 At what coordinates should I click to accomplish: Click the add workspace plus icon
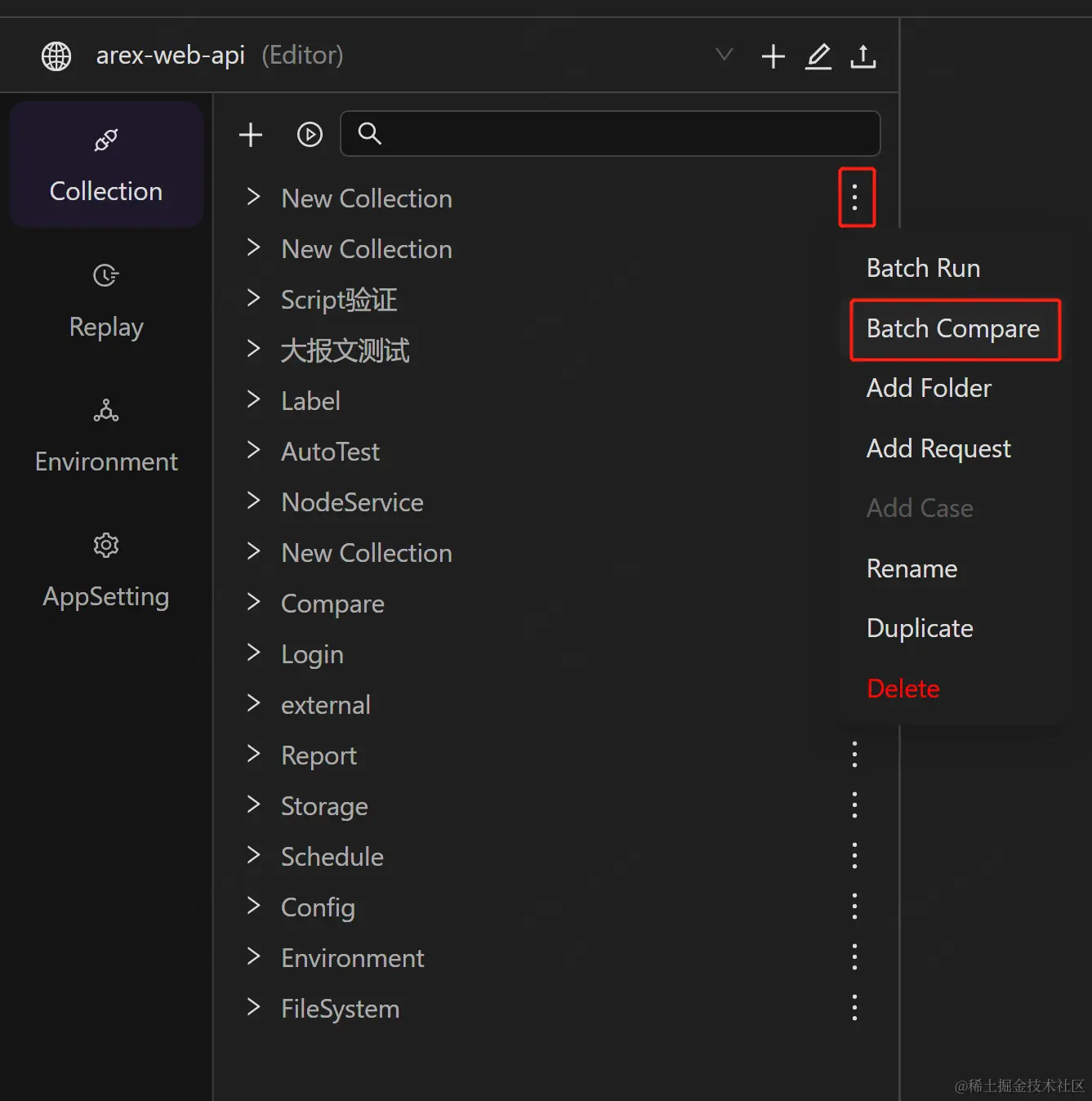pyautogui.click(x=773, y=56)
